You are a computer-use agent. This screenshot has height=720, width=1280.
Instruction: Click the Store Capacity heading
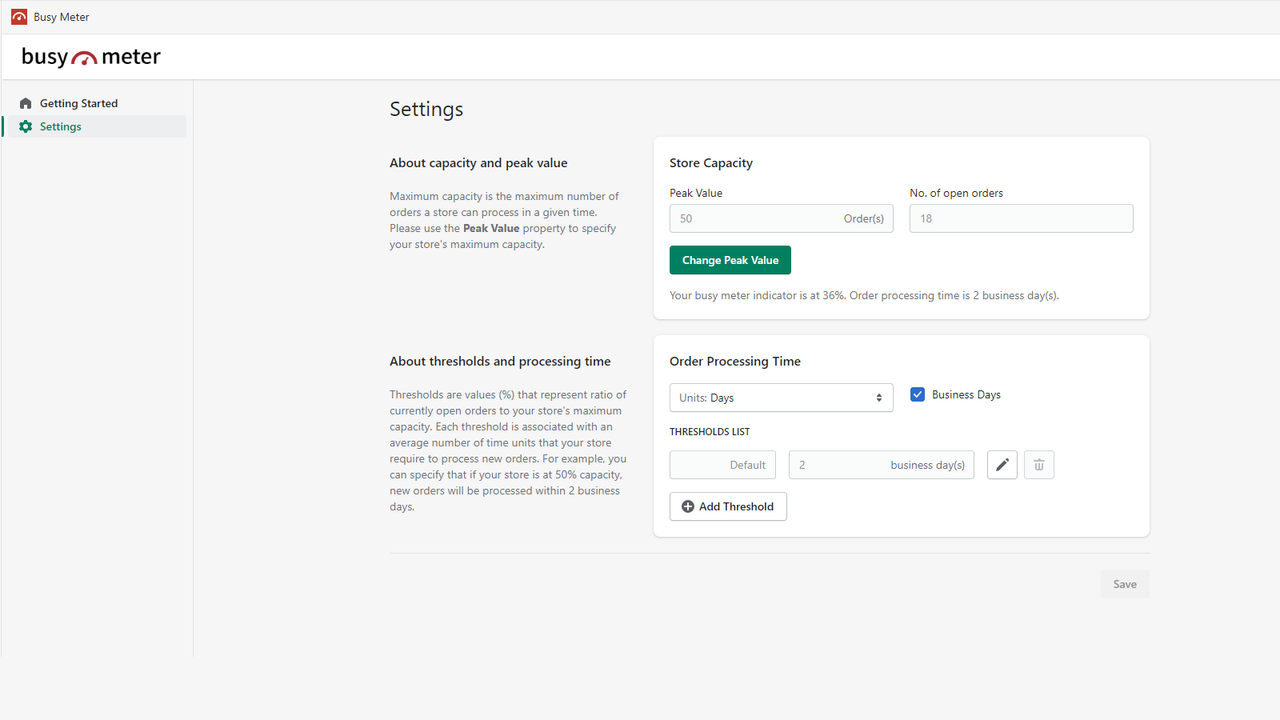pyautogui.click(x=711, y=163)
